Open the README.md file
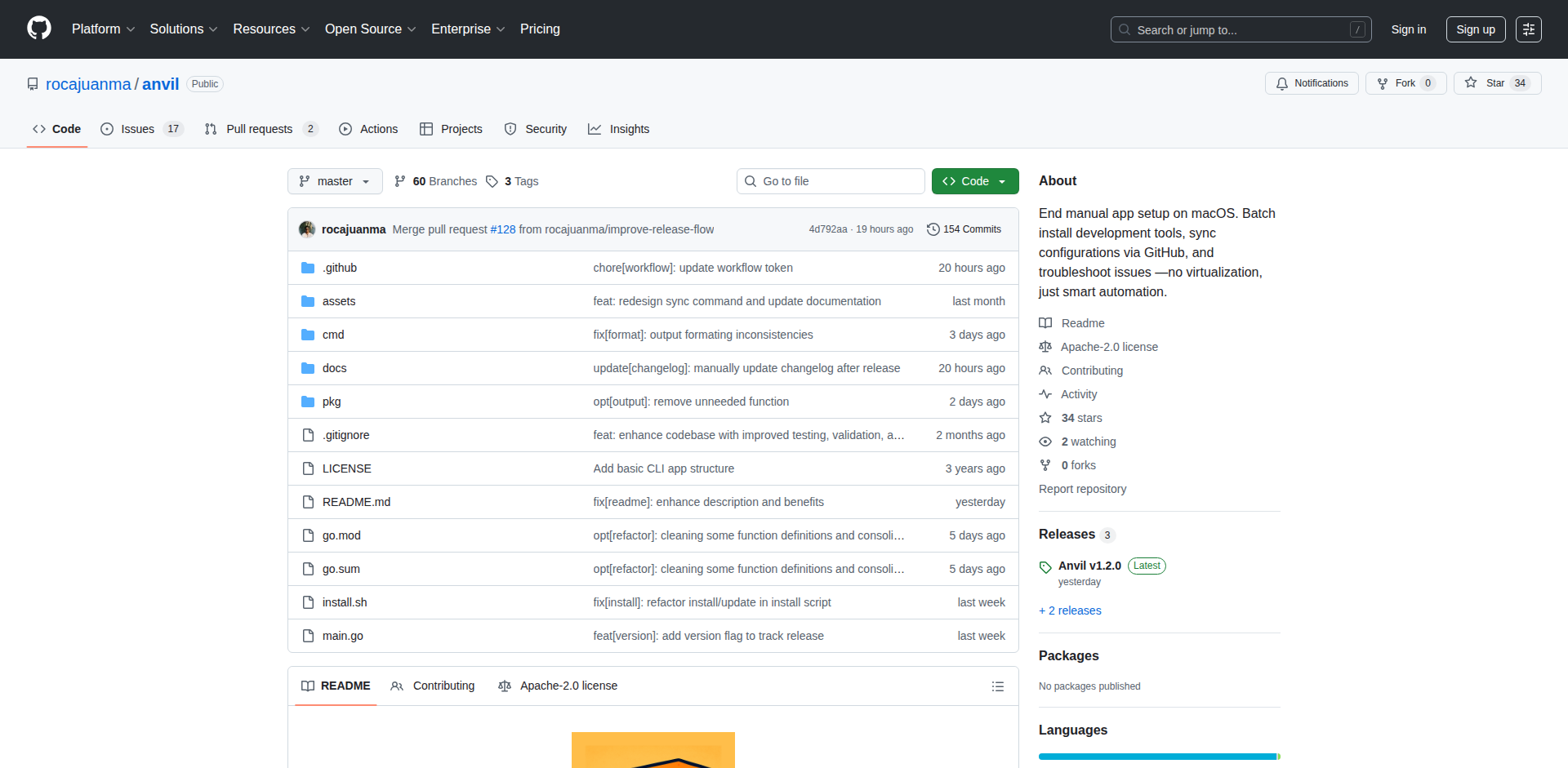The image size is (1568, 768). [x=356, y=502]
